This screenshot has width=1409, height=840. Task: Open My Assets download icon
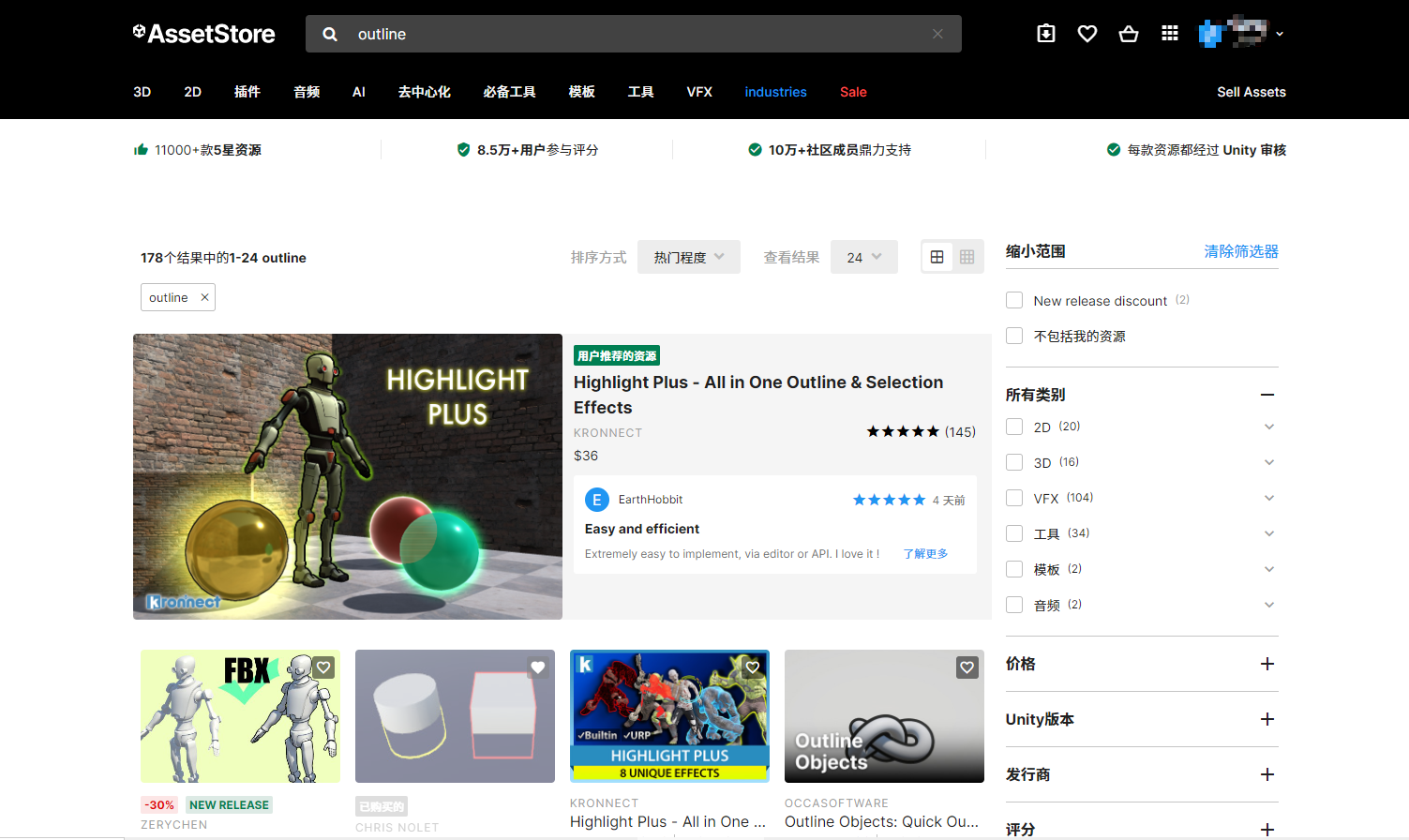click(1046, 34)
